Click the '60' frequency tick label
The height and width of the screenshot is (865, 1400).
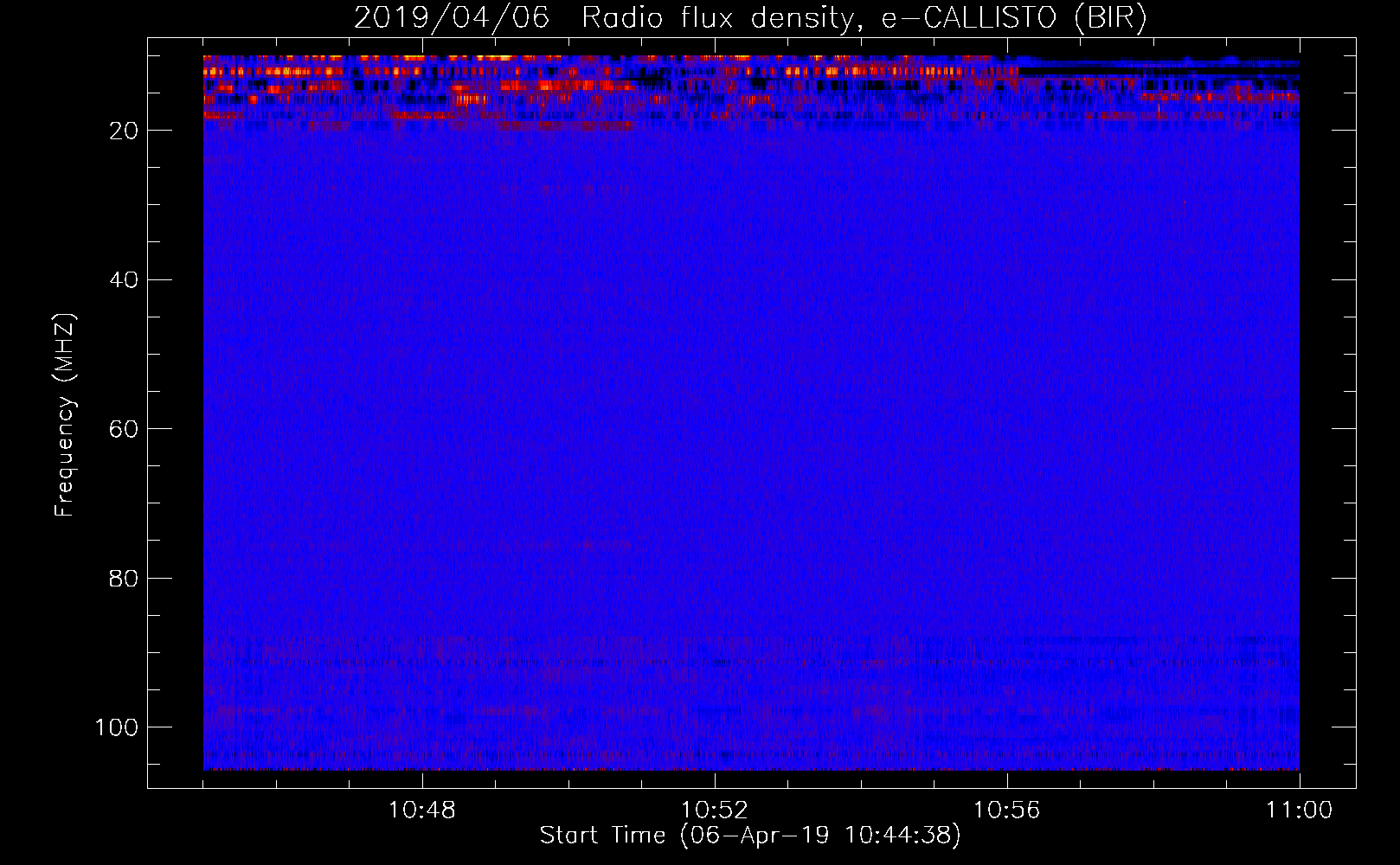coord(124,429)
